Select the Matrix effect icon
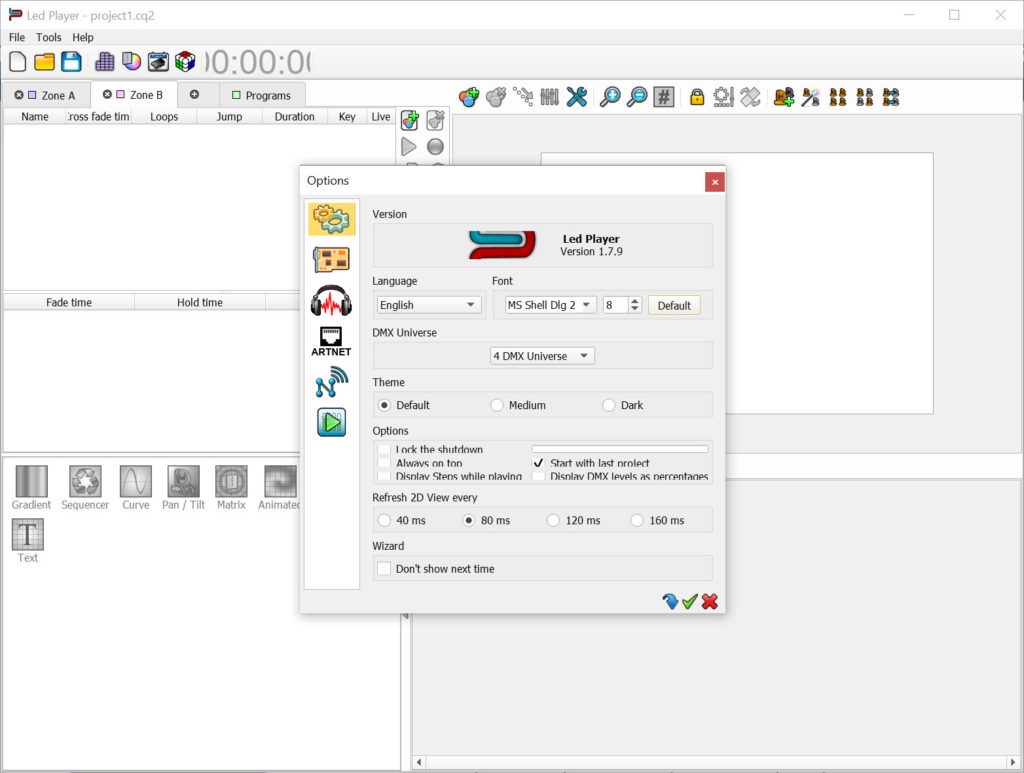1024x773 pixels. pyautogui.click(x=231, y=488)
